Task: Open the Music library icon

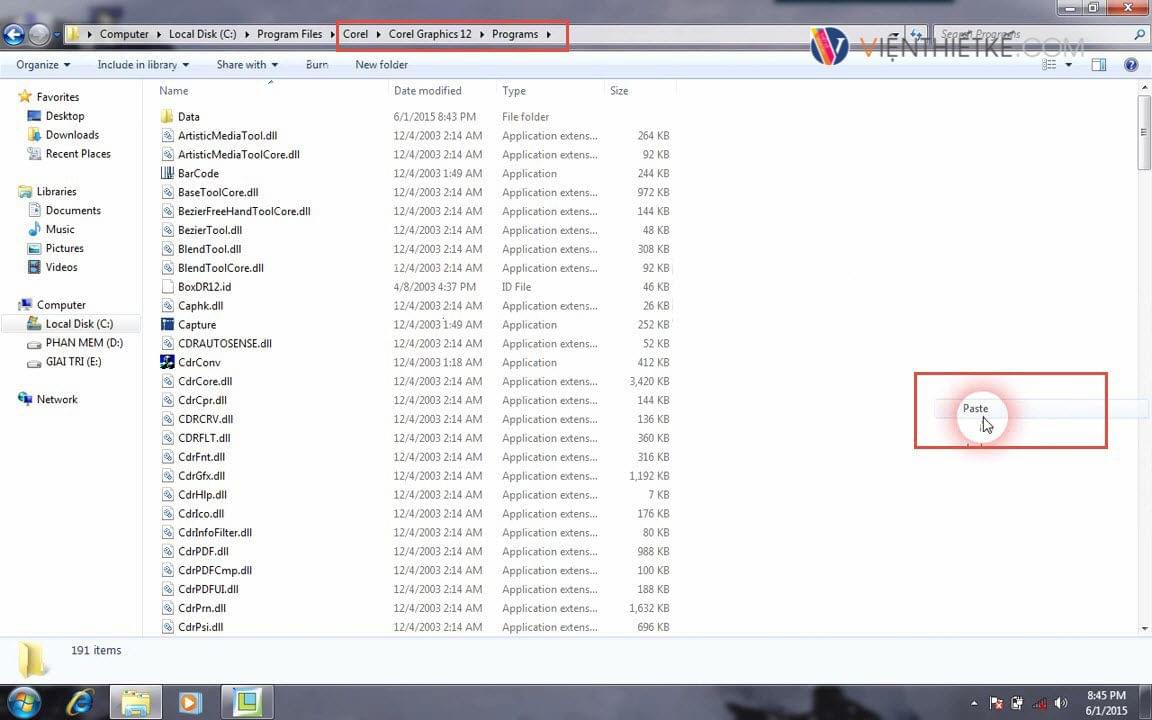Action: click(34, 229)
